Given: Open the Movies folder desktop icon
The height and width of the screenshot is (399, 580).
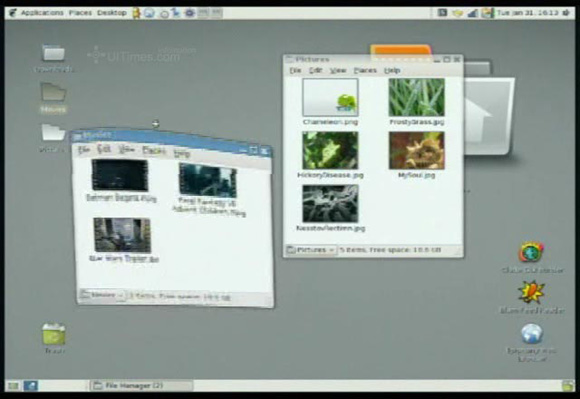Looking at the screenshot, I should click(x=53, y=93).
